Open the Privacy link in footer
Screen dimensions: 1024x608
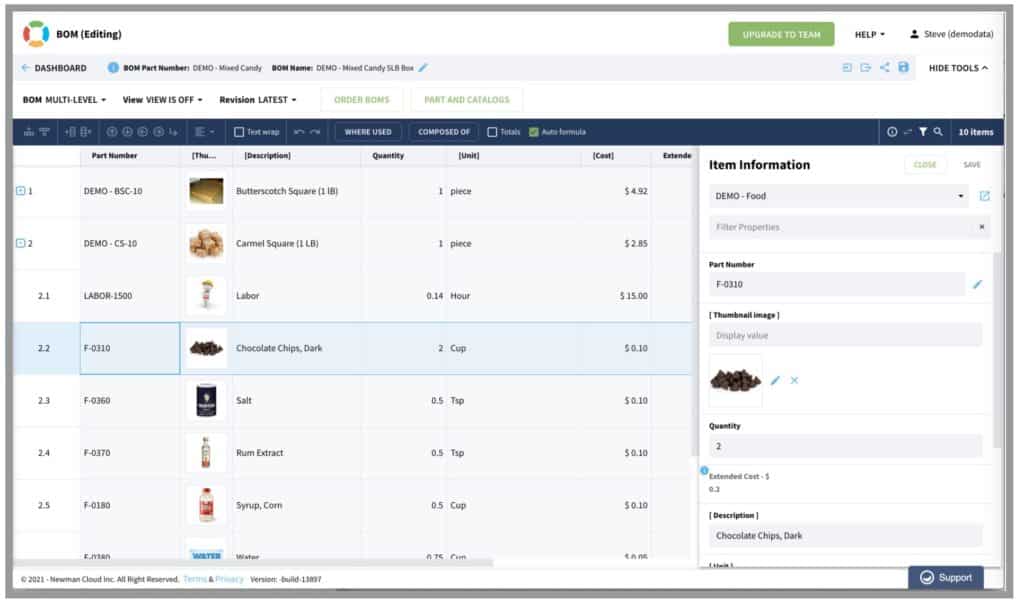pos(229,579)
